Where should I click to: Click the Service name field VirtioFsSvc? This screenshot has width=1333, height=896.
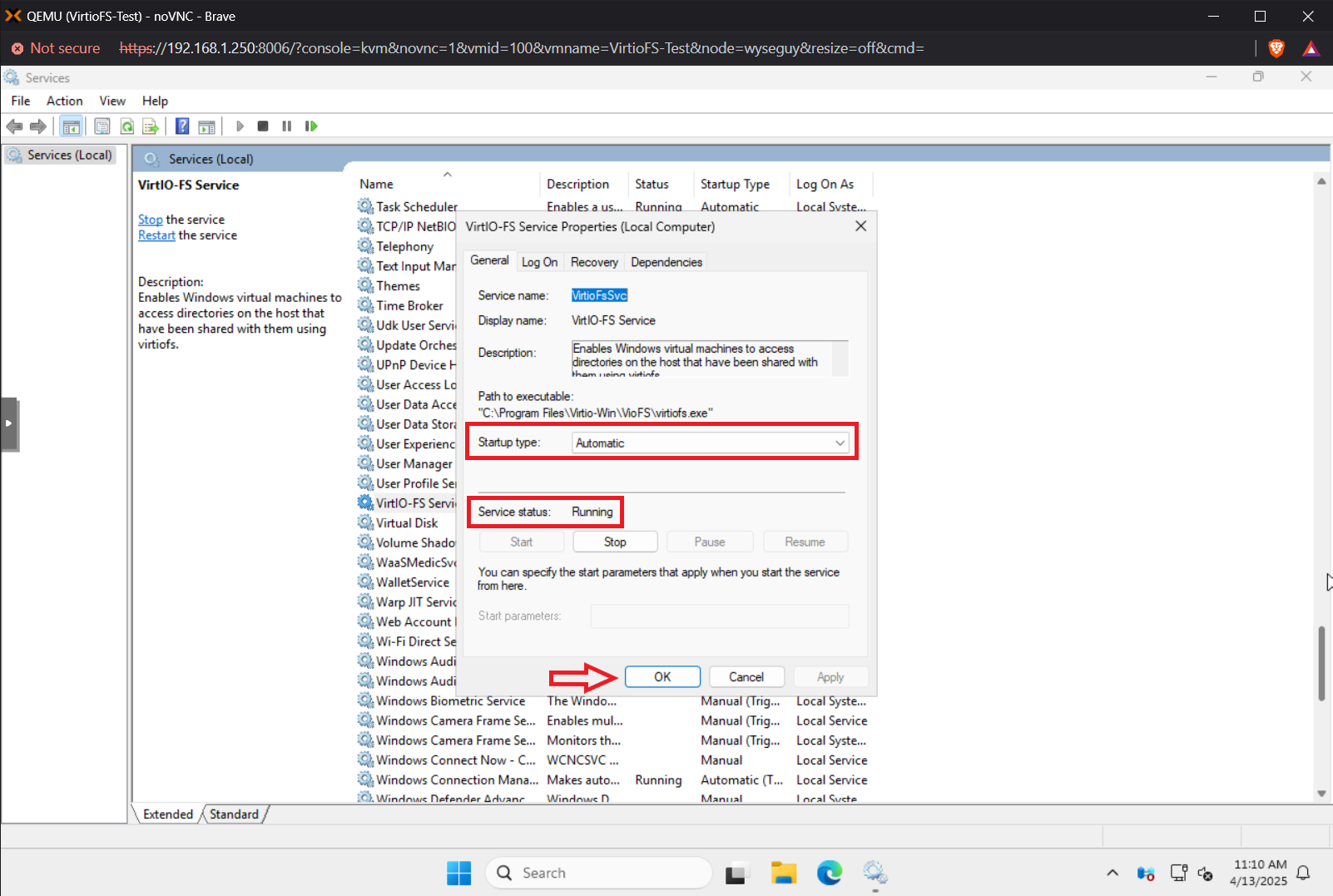(x=599, y=295)
